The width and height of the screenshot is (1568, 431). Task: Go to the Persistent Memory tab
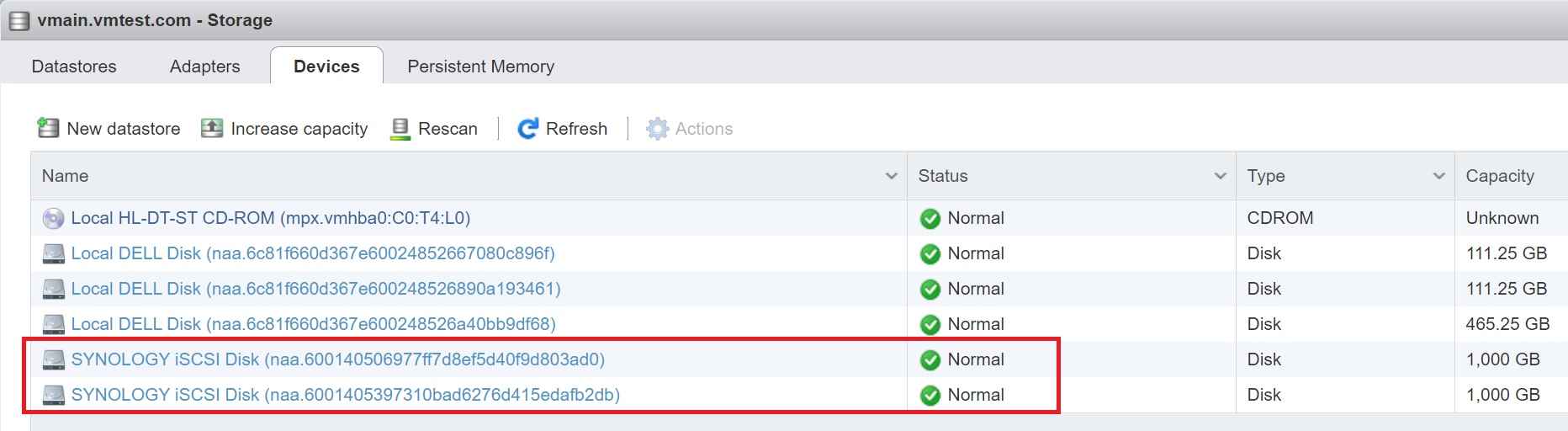point(480,67)
